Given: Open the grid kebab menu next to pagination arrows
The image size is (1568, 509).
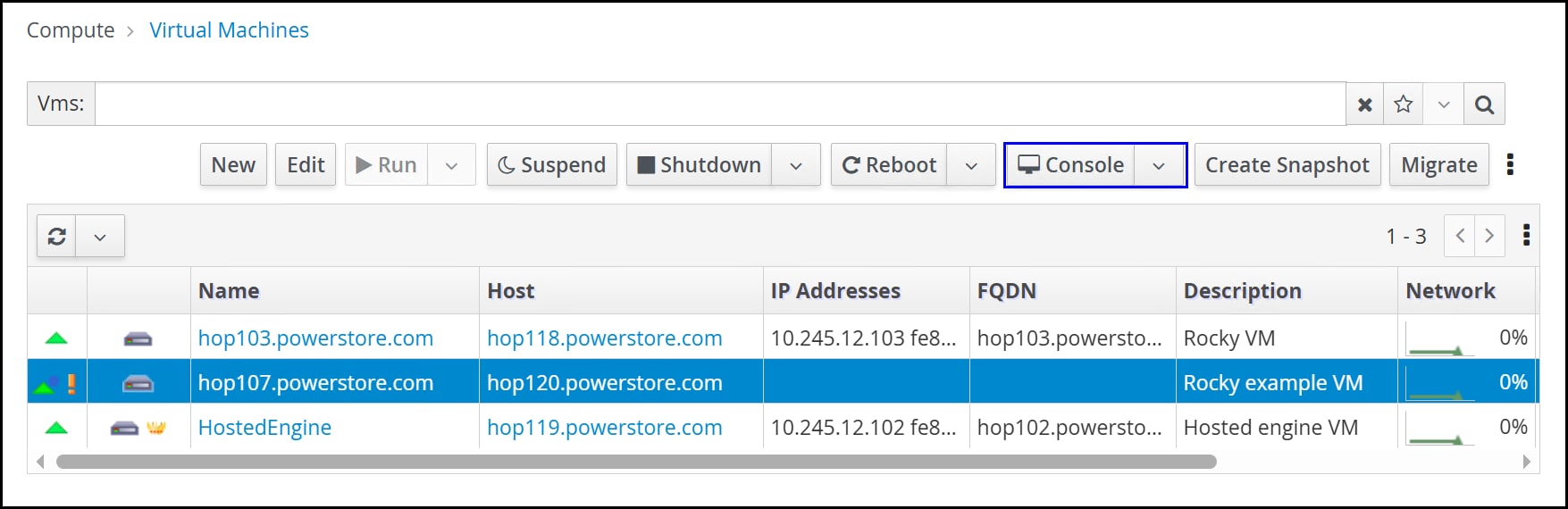Looking at the screenshot, I should [1526, 236].
